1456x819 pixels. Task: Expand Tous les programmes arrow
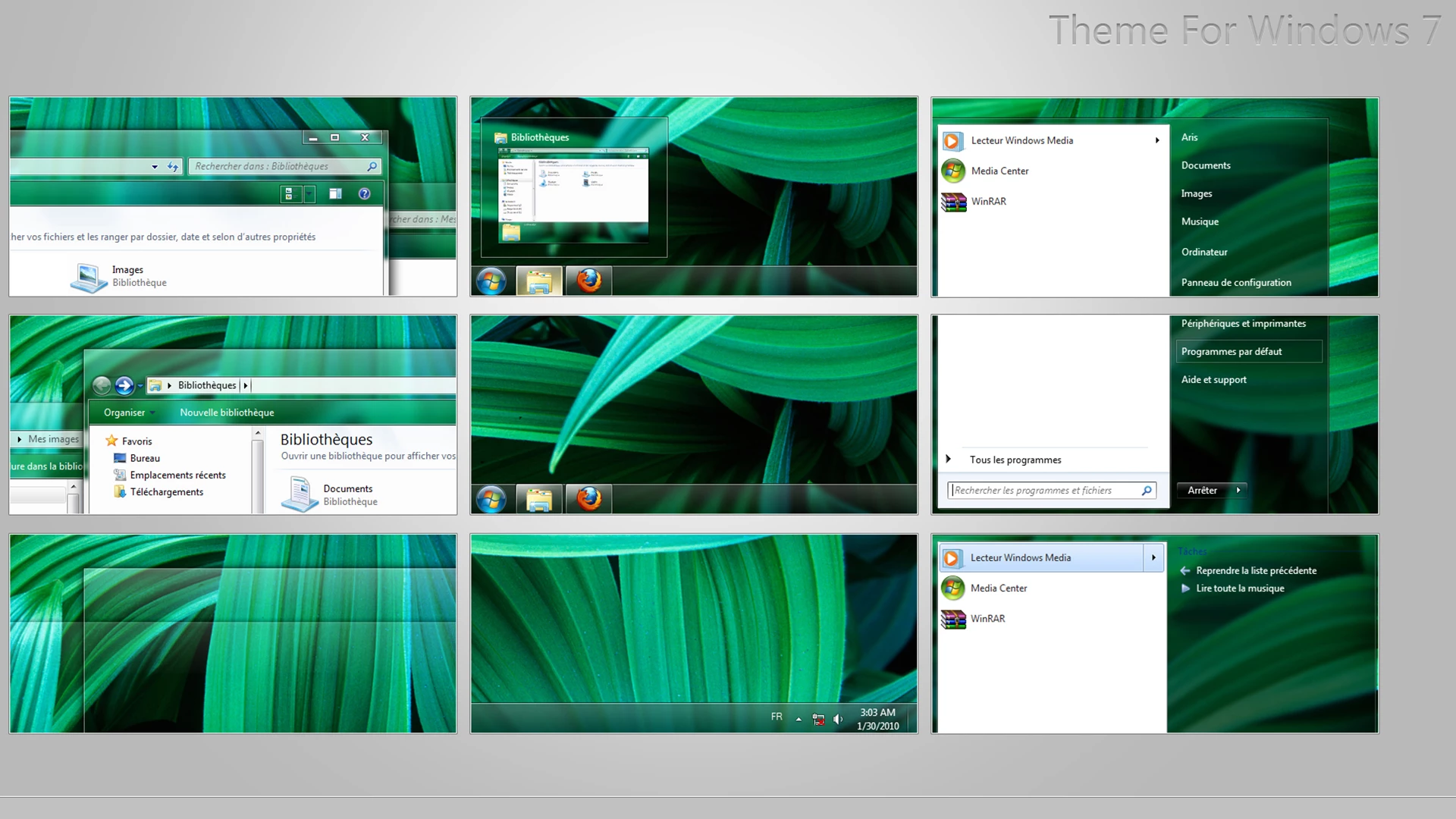pos(948,459)
